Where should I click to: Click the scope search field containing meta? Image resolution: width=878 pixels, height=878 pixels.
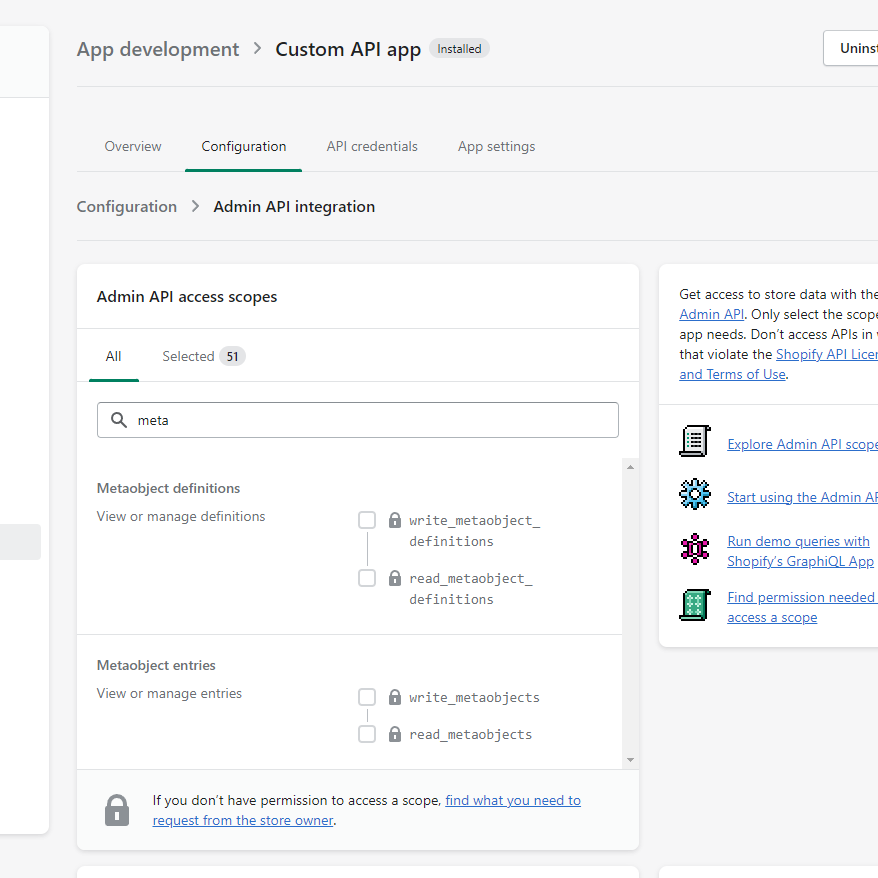point(358,420)
